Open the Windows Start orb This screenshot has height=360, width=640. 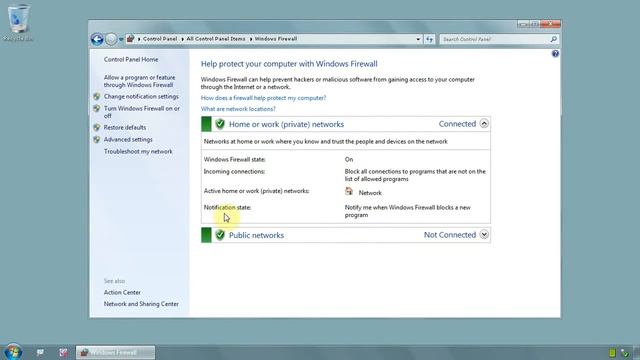[x=13, y=352]
